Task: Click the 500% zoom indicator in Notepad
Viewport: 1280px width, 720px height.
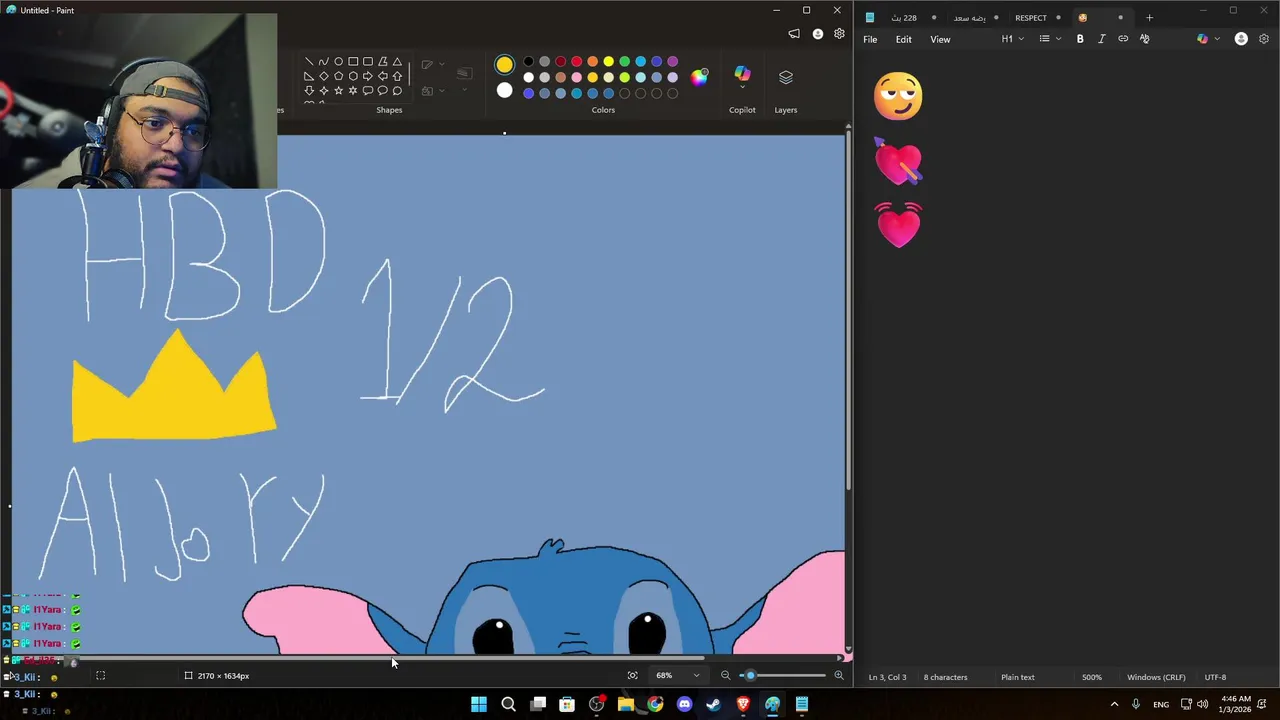Action: point(1092,677)
